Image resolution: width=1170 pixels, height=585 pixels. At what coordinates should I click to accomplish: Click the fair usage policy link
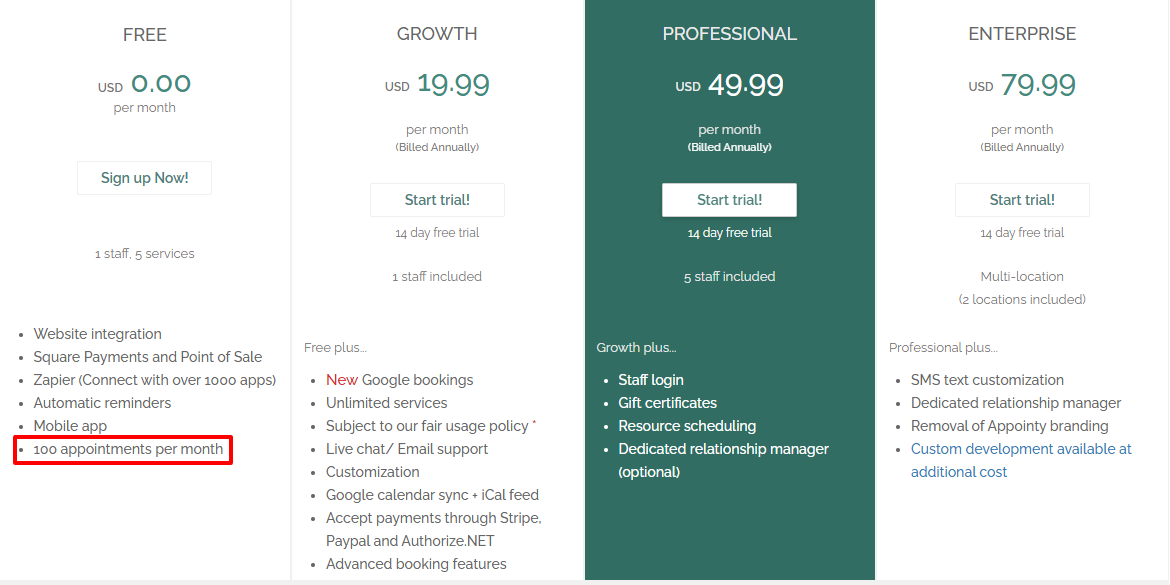(432, 425)
